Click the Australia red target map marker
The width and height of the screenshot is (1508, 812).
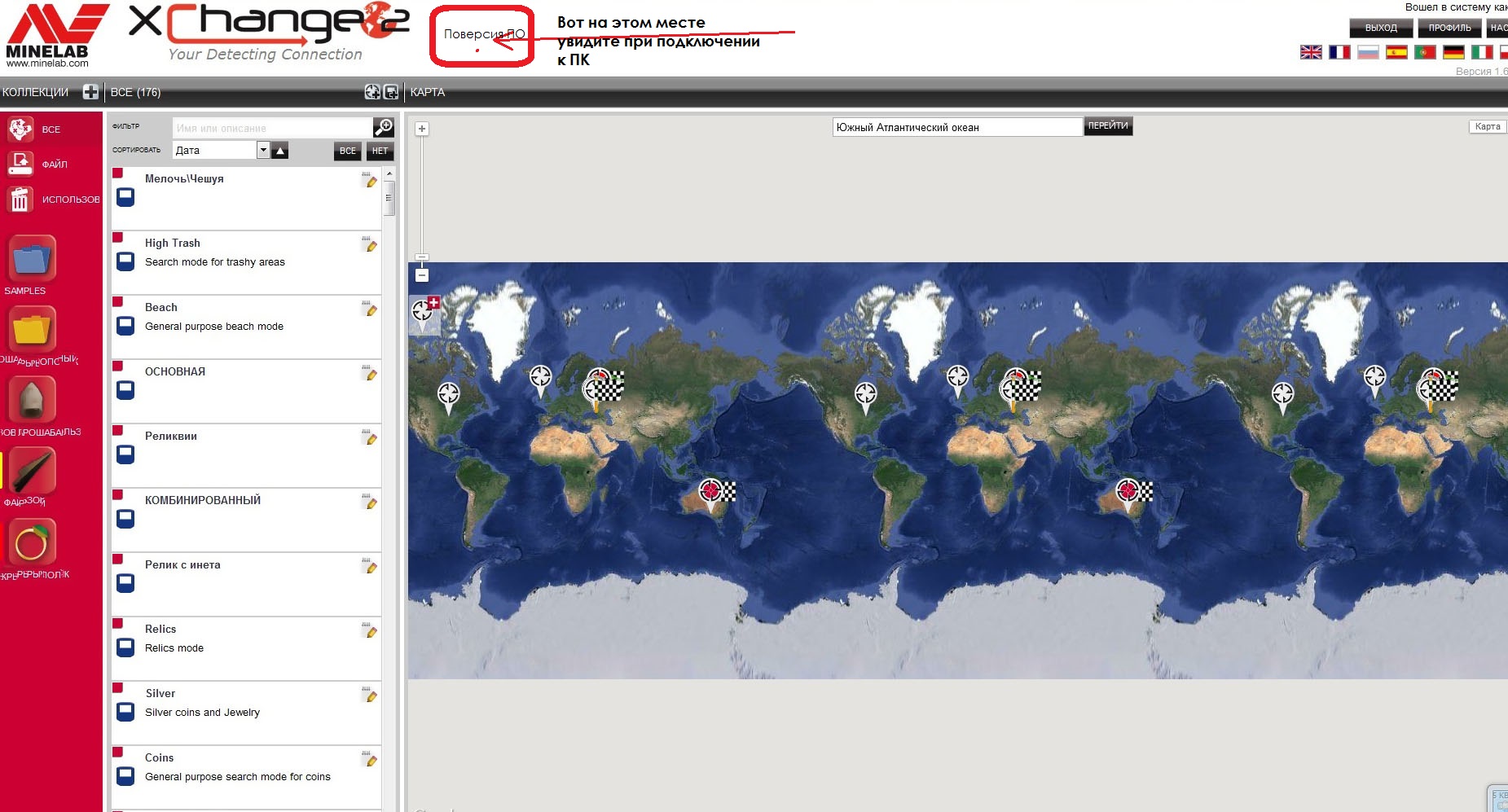[x=710, y=491]
